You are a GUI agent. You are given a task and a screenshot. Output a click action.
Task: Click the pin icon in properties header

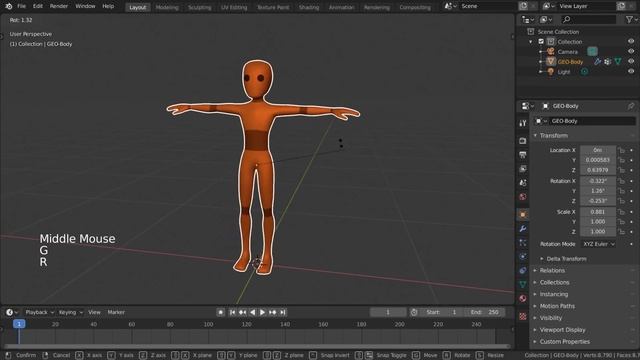pyautogui.click(x=631, y=106)
